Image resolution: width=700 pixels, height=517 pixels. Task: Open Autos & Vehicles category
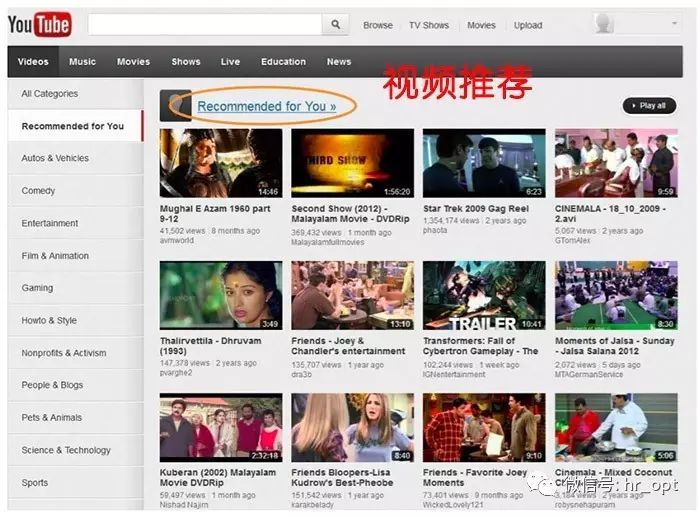(75, 158)
